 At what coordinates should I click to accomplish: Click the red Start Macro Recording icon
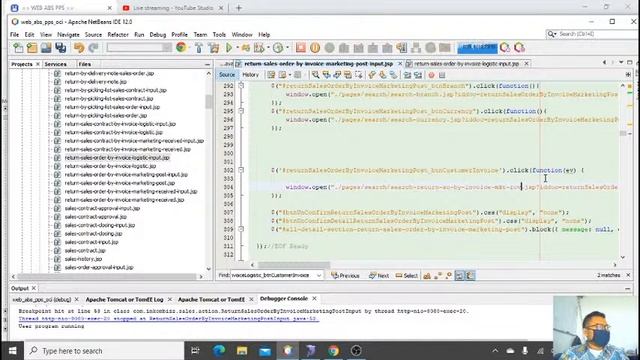(431, 75)
